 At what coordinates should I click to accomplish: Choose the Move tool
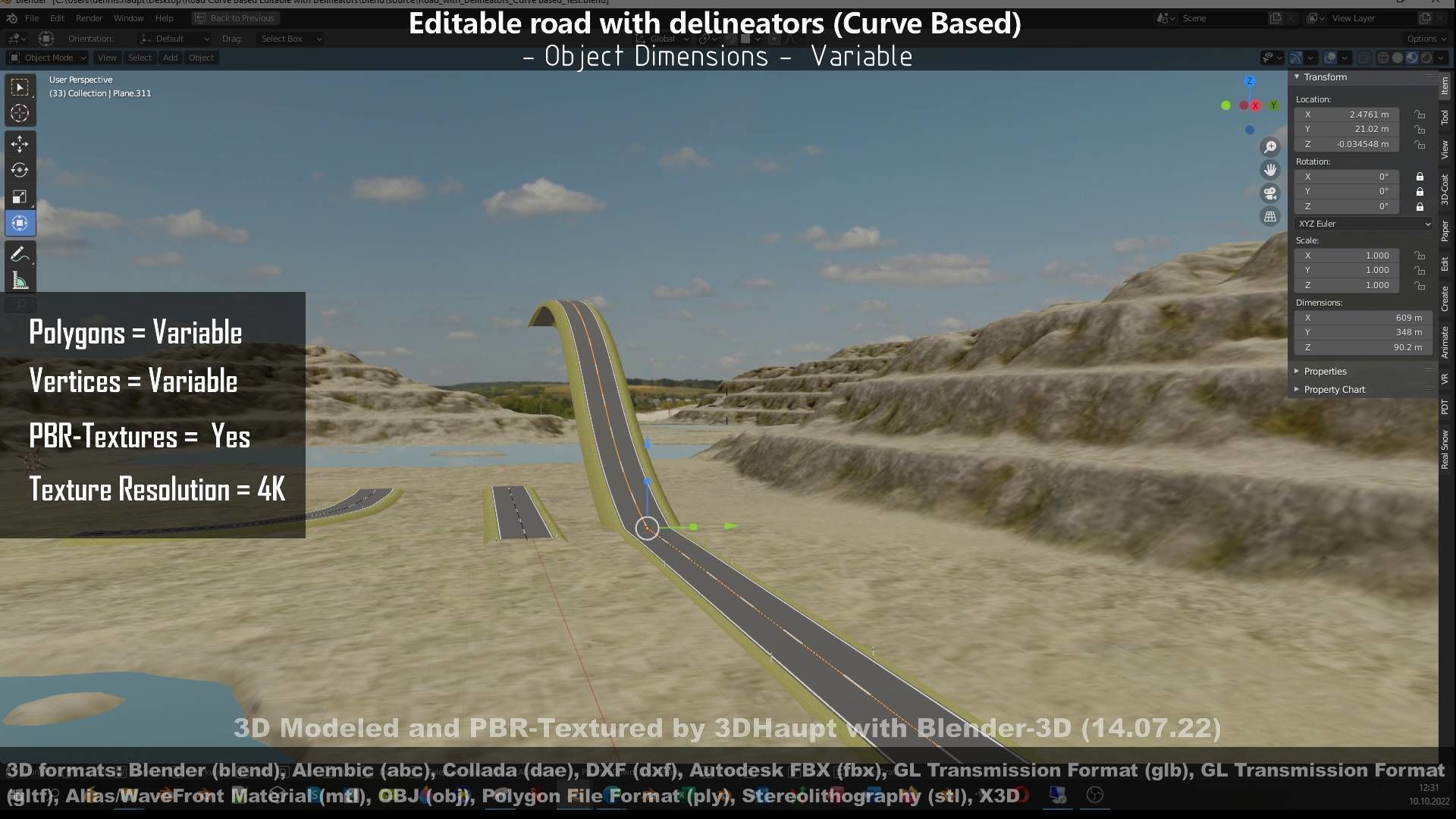tap(20, 144)
